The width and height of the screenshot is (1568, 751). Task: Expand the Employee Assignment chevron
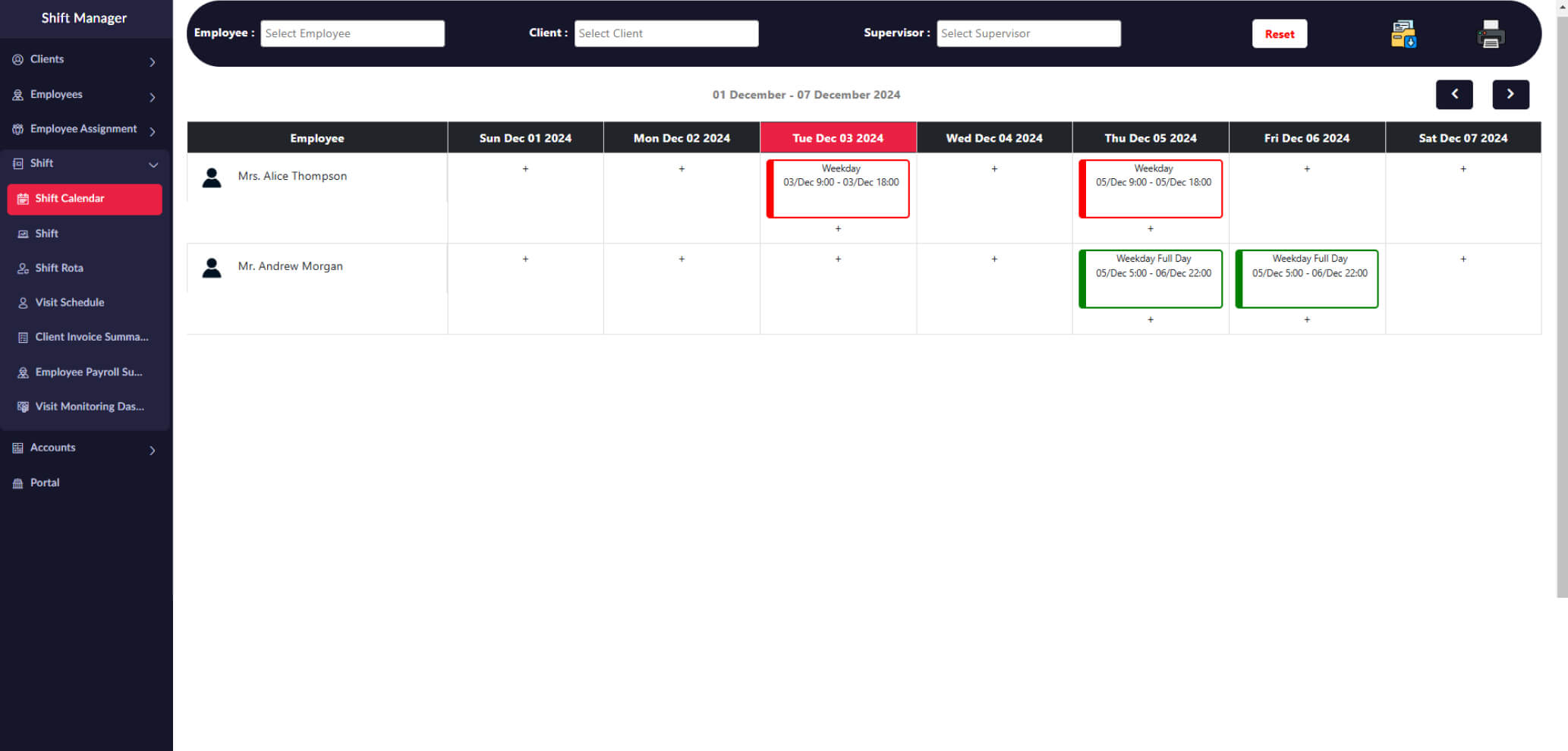[x=153, y=131]
